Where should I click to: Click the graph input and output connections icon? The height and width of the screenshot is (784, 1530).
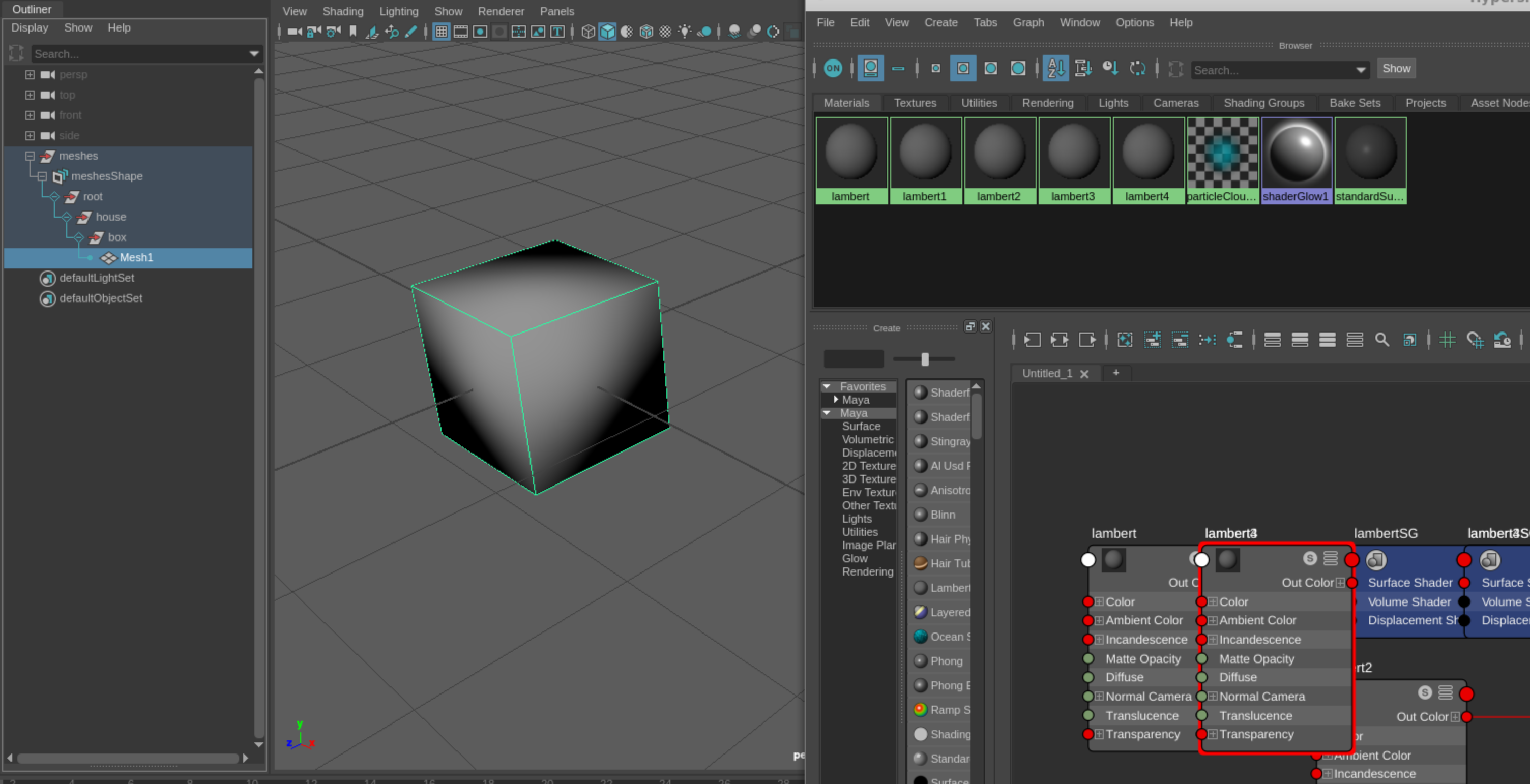[1060, 340]
